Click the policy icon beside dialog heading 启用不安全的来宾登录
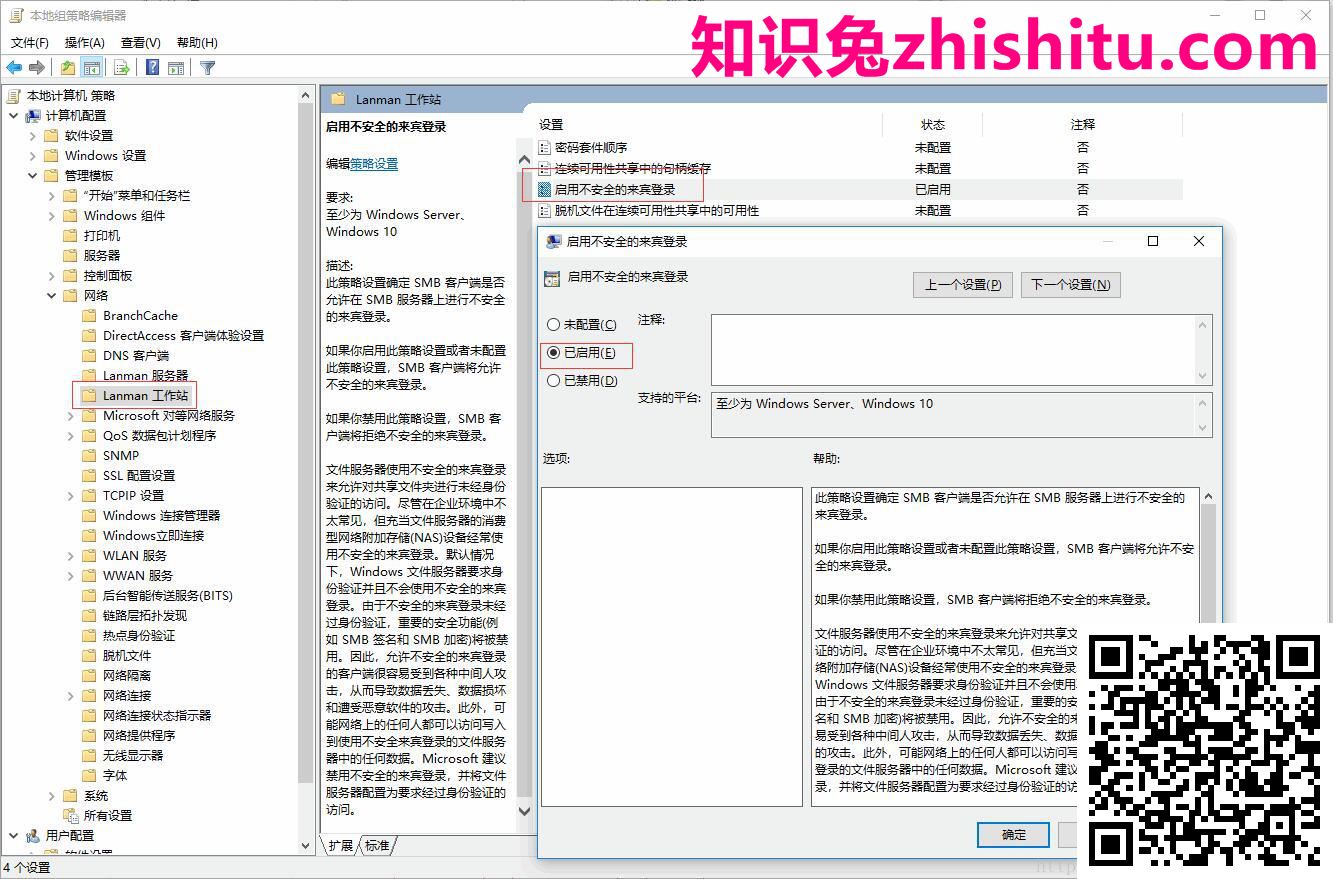The width and height of the screenshot is (1333, 879). coord(553,278)
